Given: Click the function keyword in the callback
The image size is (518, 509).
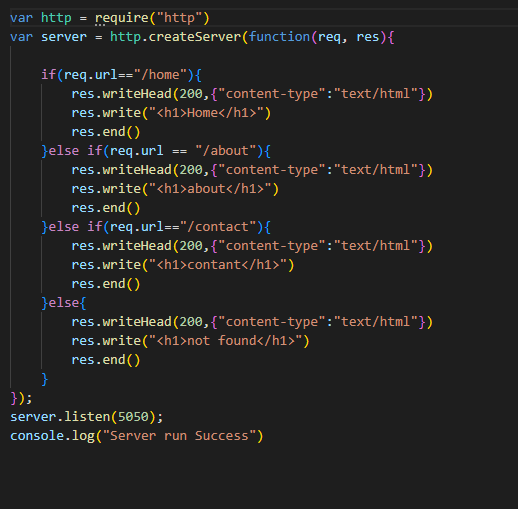Looking at the screenshot, I should pos(279,37).
